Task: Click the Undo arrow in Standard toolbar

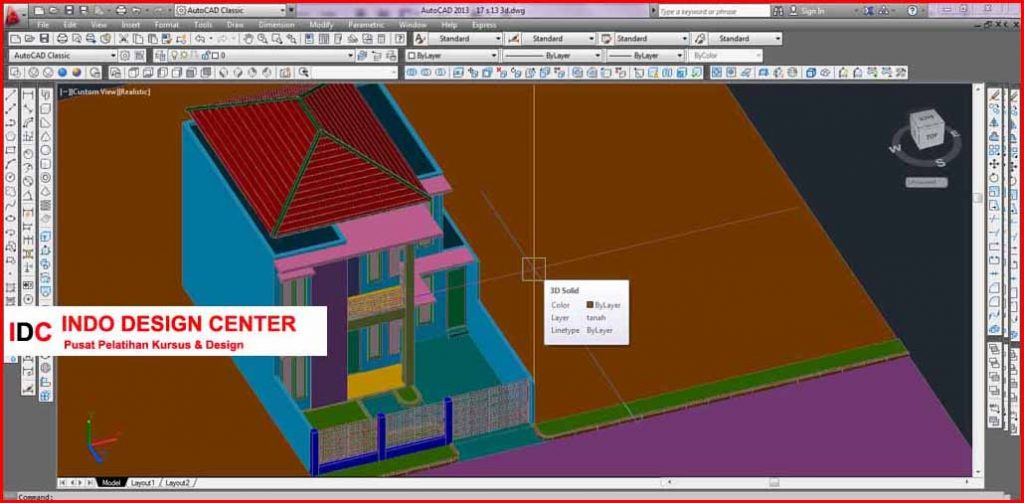Action: 200,39
